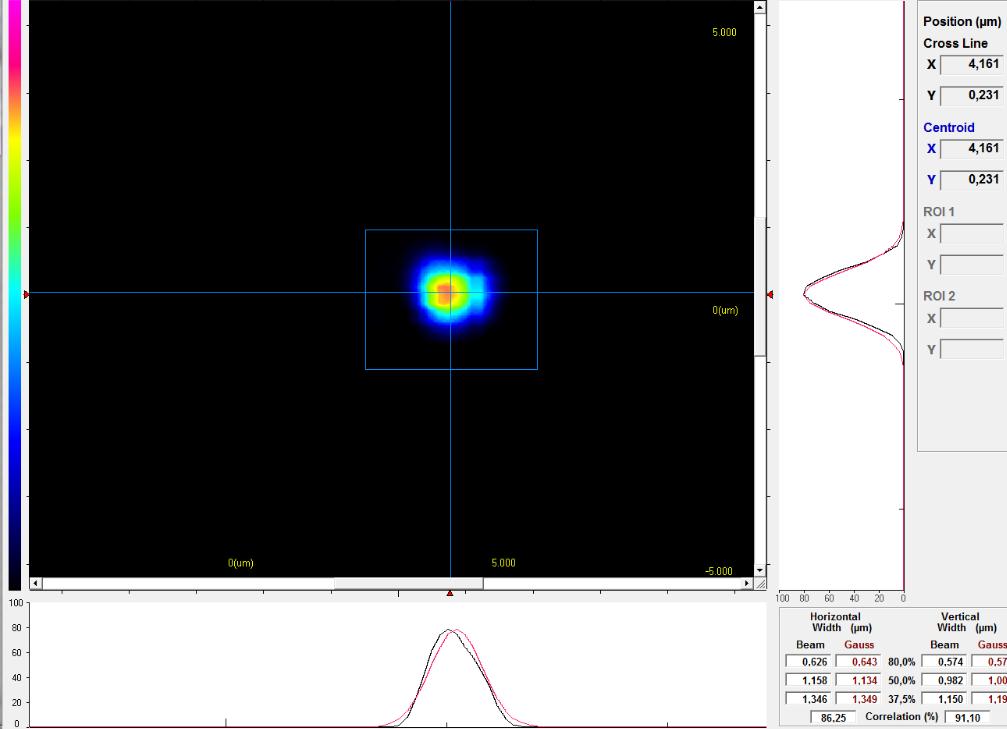Click the beam spot center in the image
The height and width of the screenshot is (729, 1007).
[x=446, y=294]
